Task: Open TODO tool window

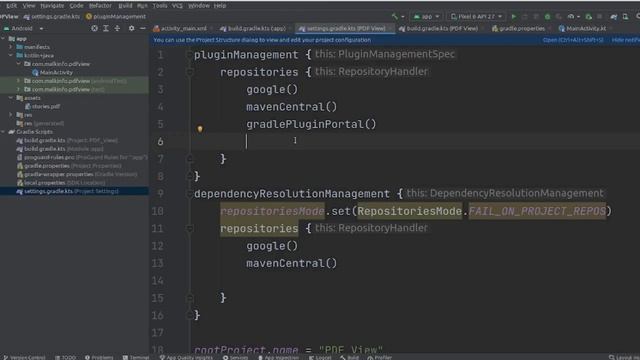Action: (x=66, y=357)
